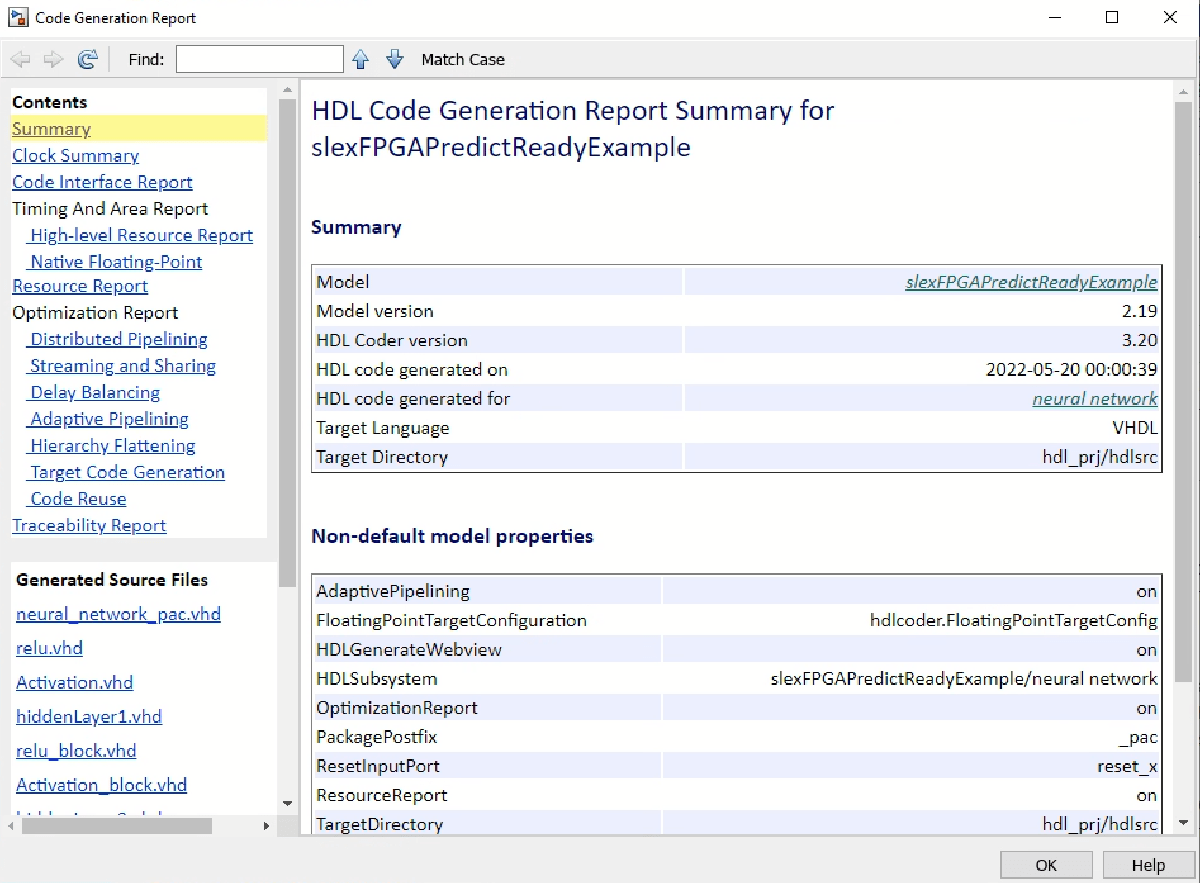Select High-level Resource Report in contents
This screenshot has height=883, width=1200.
pyautogui.click(x=141, y=236)
